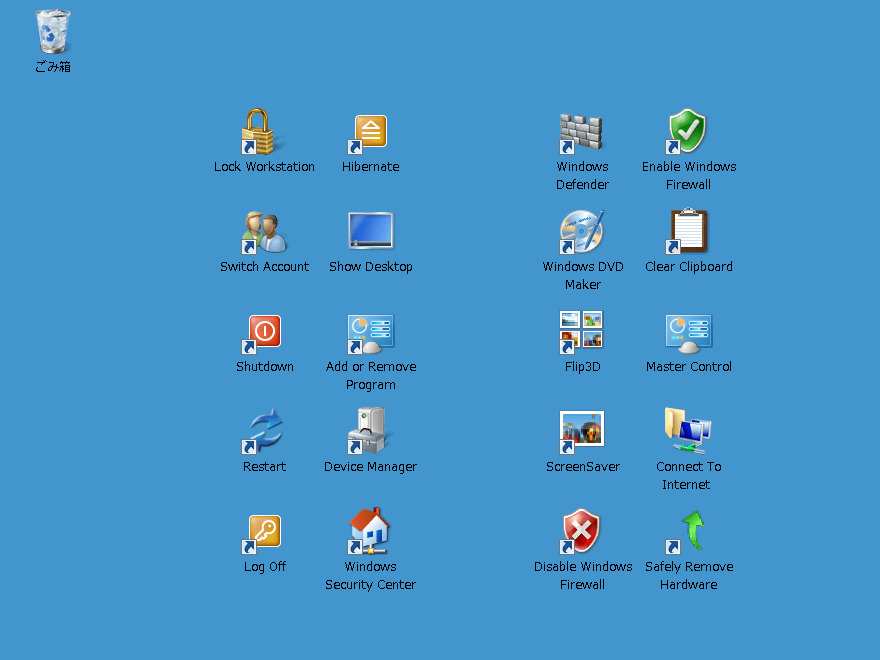Click the "Flip3D" label text
880x660 pixels.
pos(583,366)
